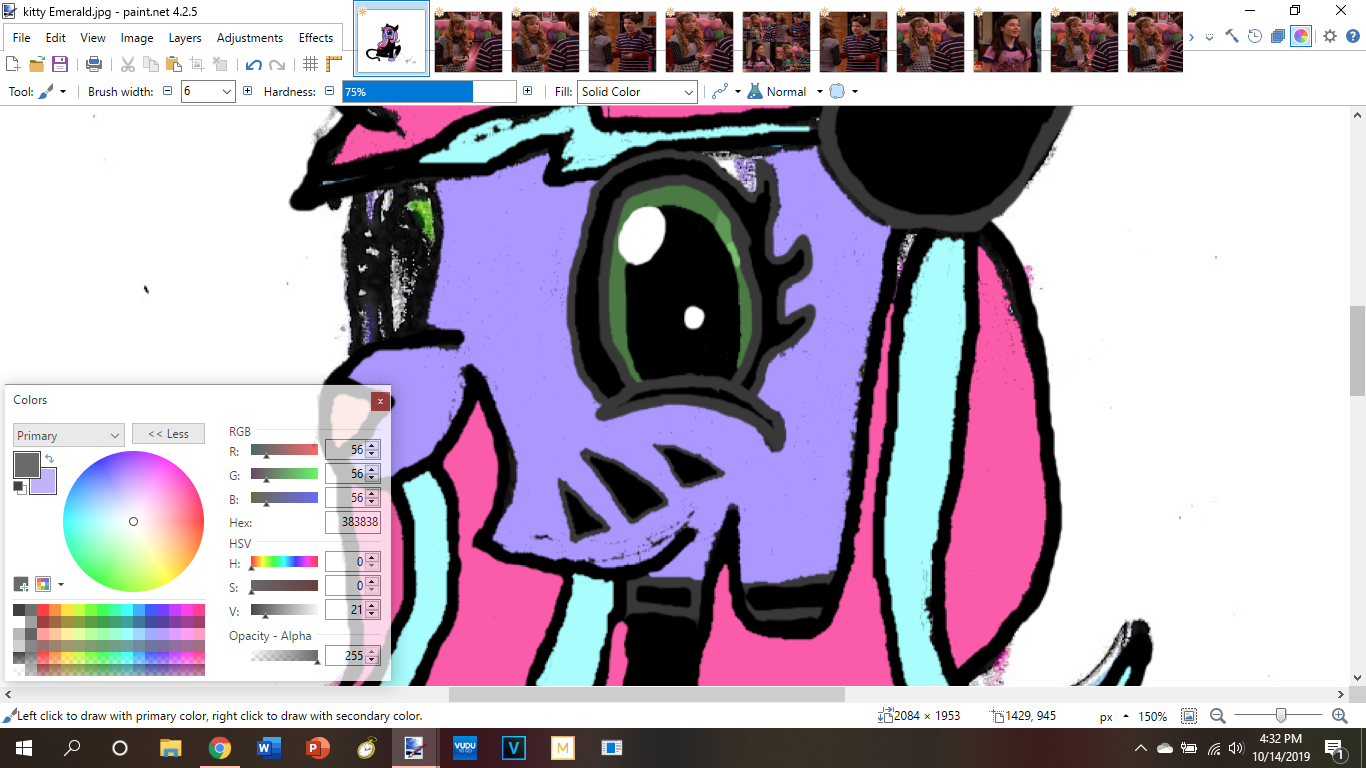Open the Brush width dropdown
This screenshot has width=1366, height=768.
click(227, 92)
